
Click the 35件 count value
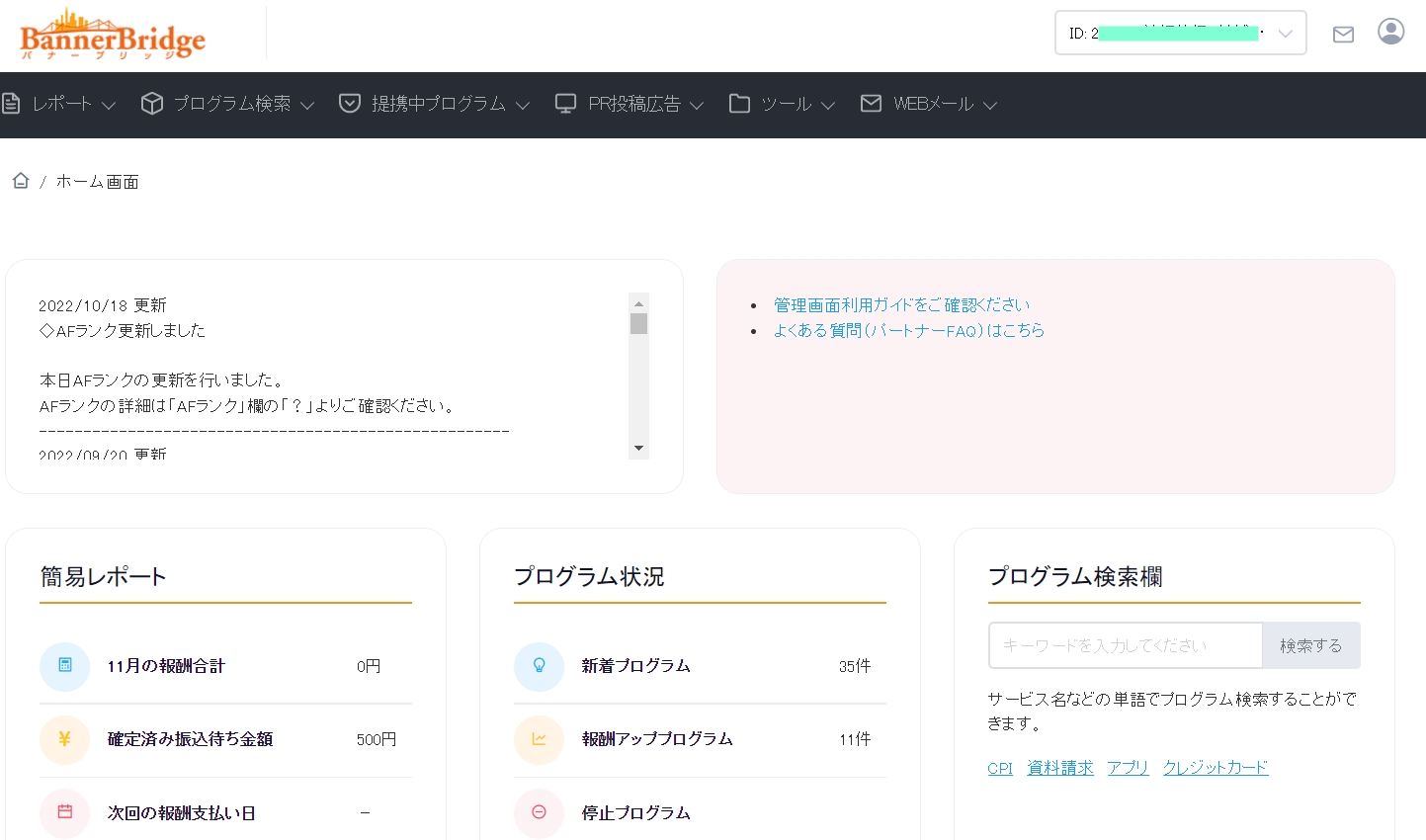tap(855, 666)
